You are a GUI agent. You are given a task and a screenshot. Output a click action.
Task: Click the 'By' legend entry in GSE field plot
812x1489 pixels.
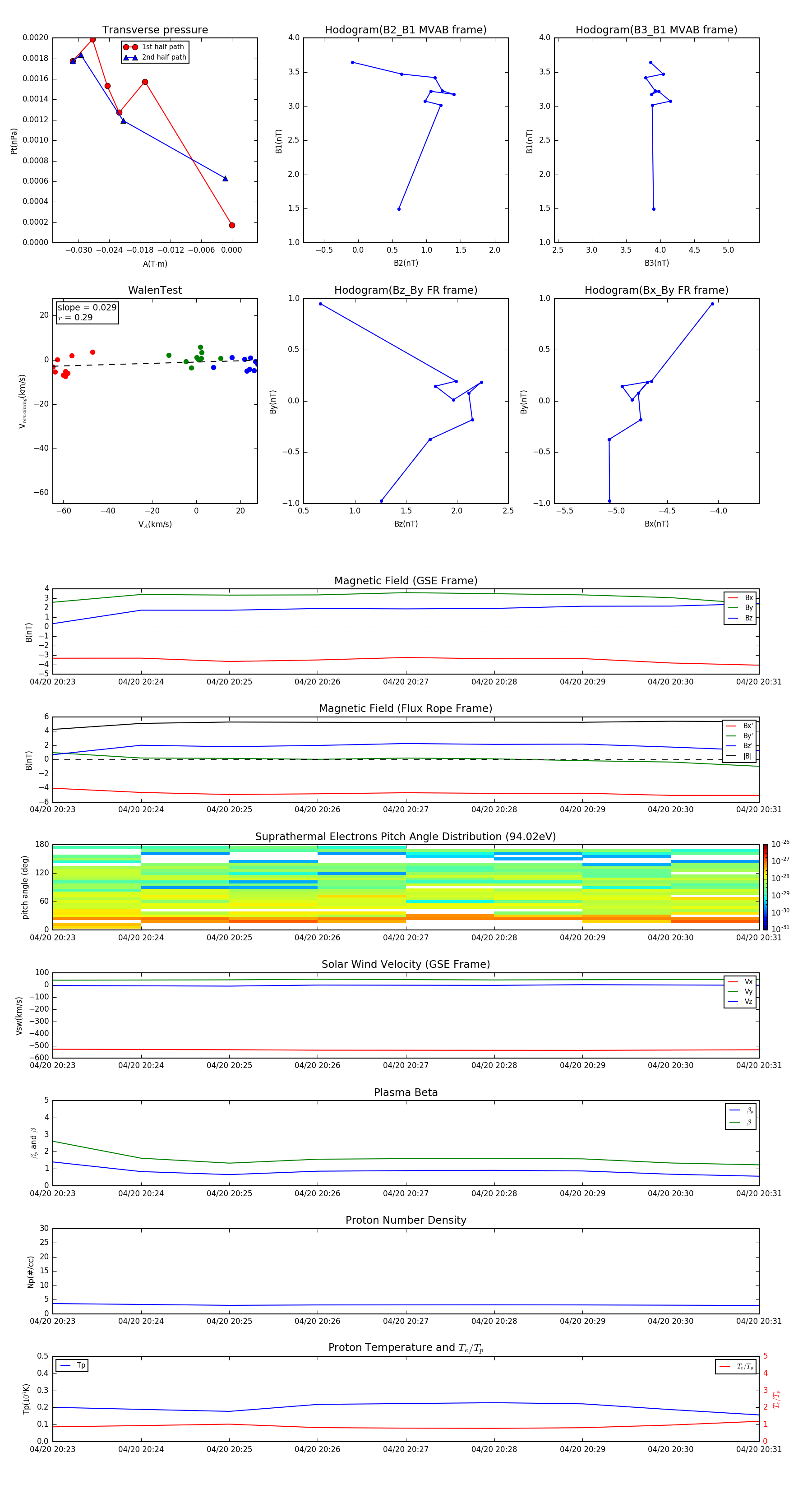(x=740, y=607)
